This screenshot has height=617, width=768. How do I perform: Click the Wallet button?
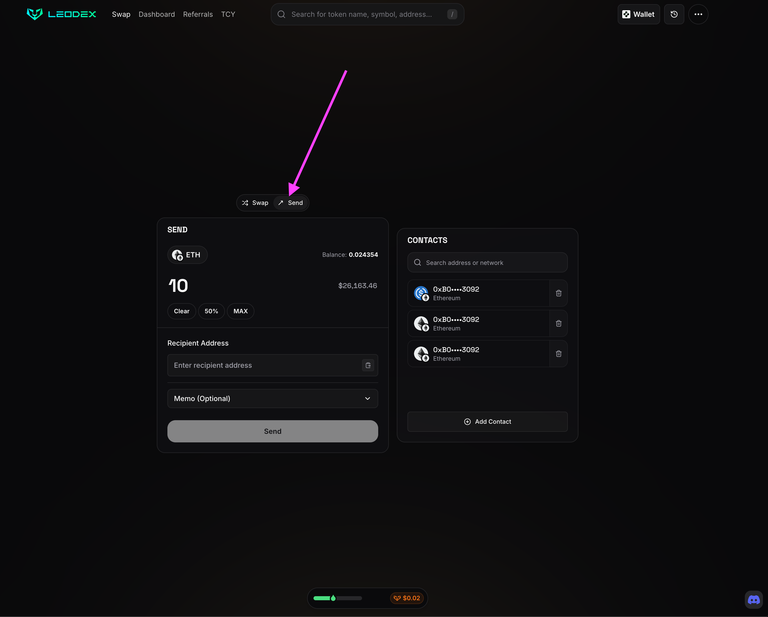click(x=638, y=14)
